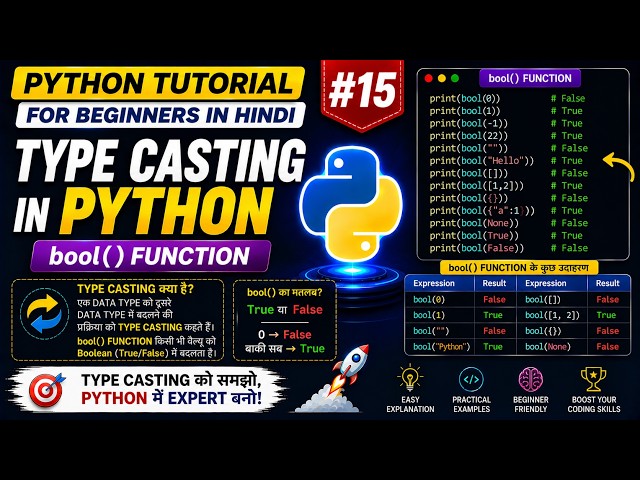The height and width of the screenshot is (480, 640).
Task: Click the bool() FUNCTION के कुछ उदाहरण label
Action: (x=519, y=268)
